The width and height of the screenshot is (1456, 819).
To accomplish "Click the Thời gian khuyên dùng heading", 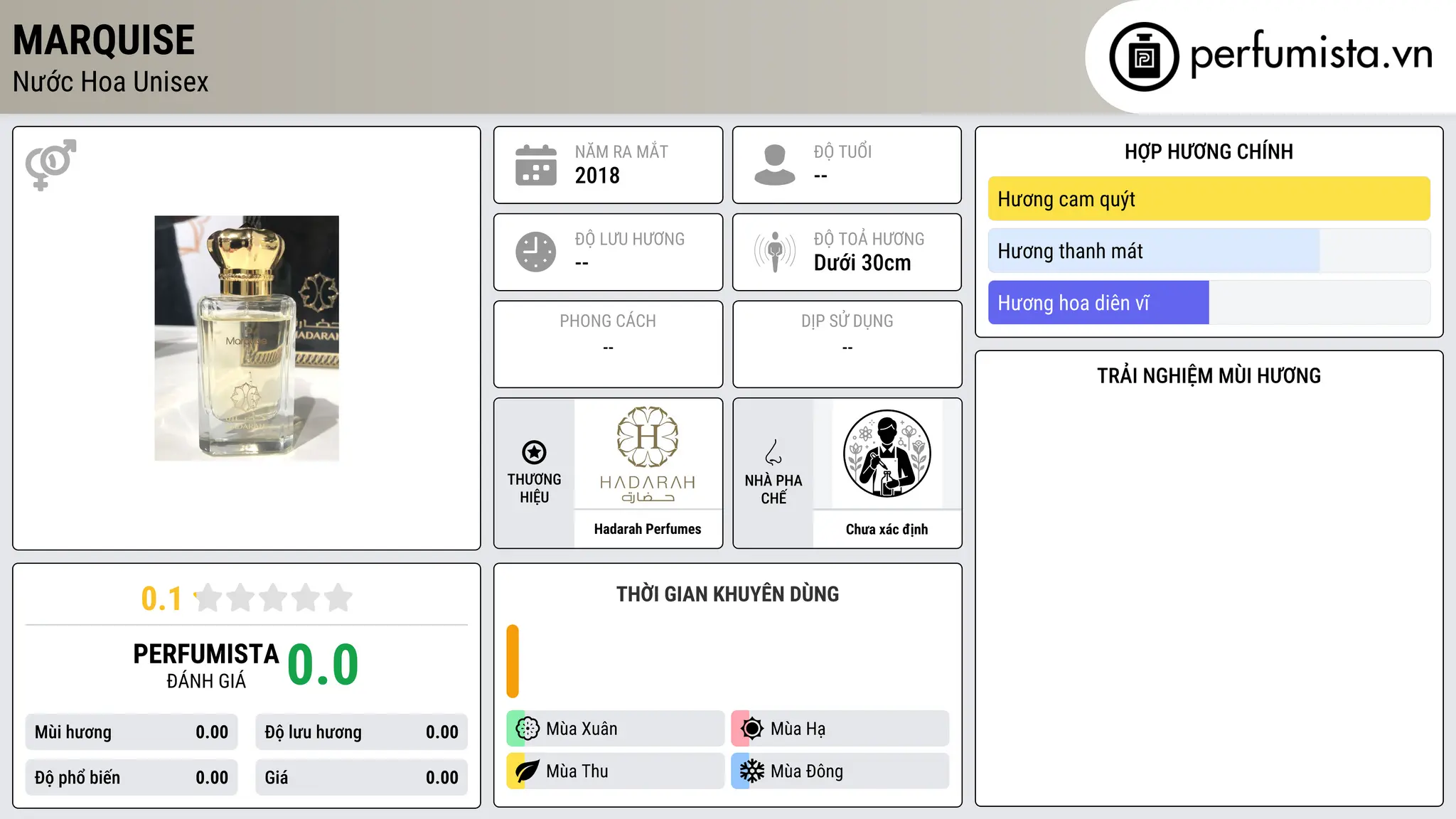I will (x=728, y=594).
